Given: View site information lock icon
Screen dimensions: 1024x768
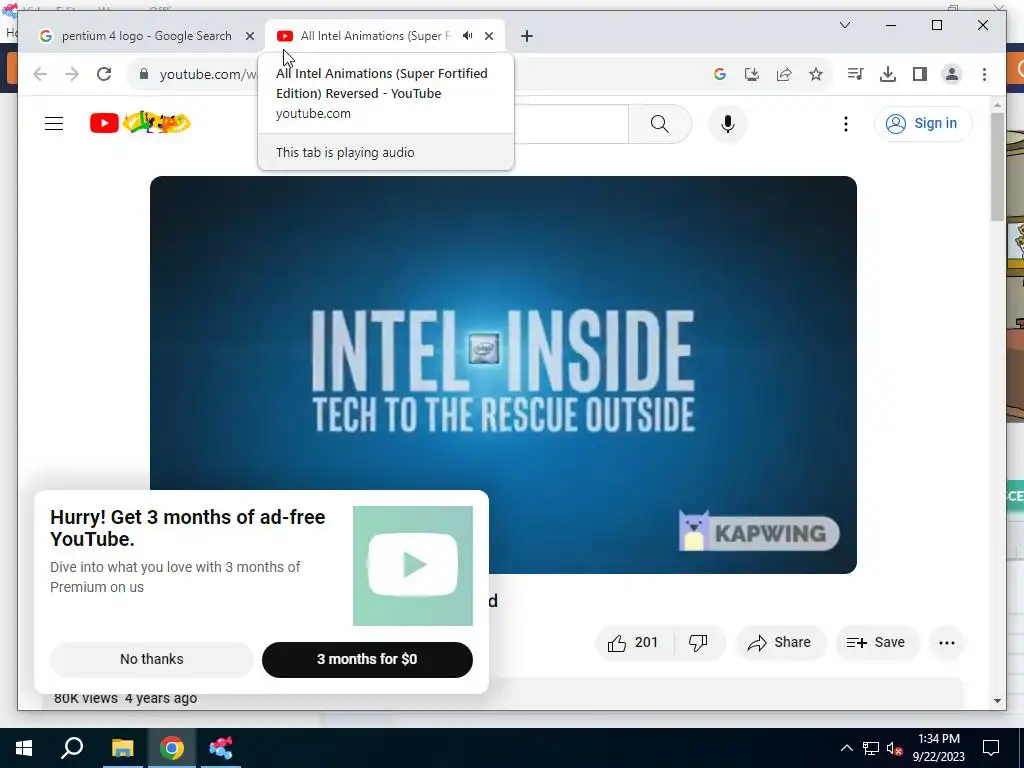Looking at the screenshot, I should click(x=144, y=74).
